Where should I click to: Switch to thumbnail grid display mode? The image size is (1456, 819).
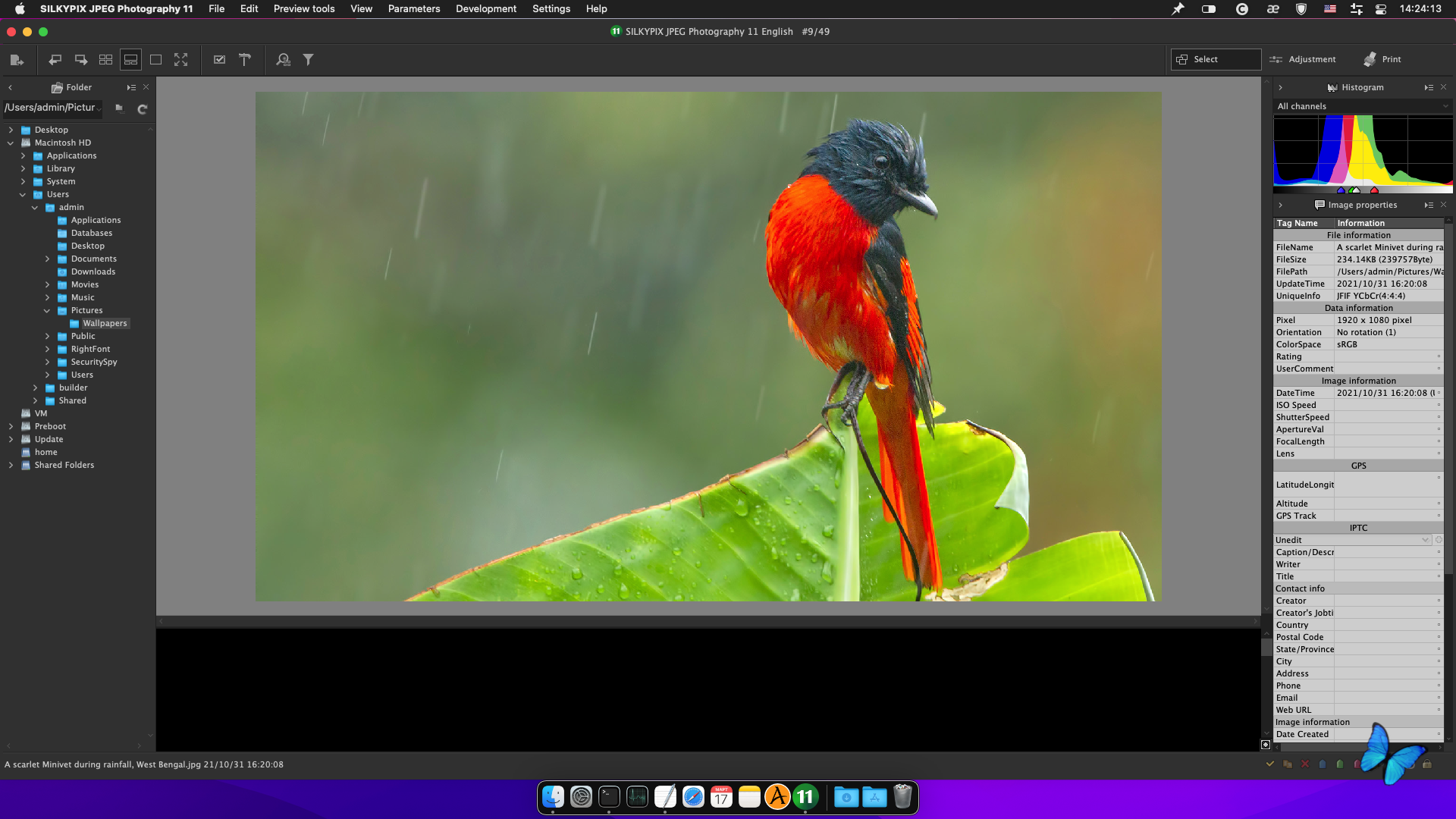point(106,60)
